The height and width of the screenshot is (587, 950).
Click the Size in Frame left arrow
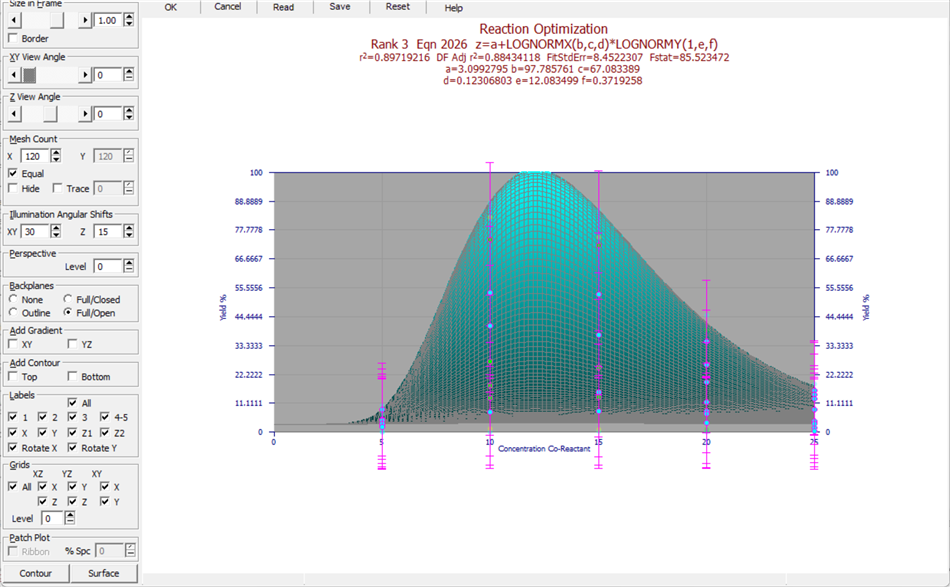click(x=14, y=20)
